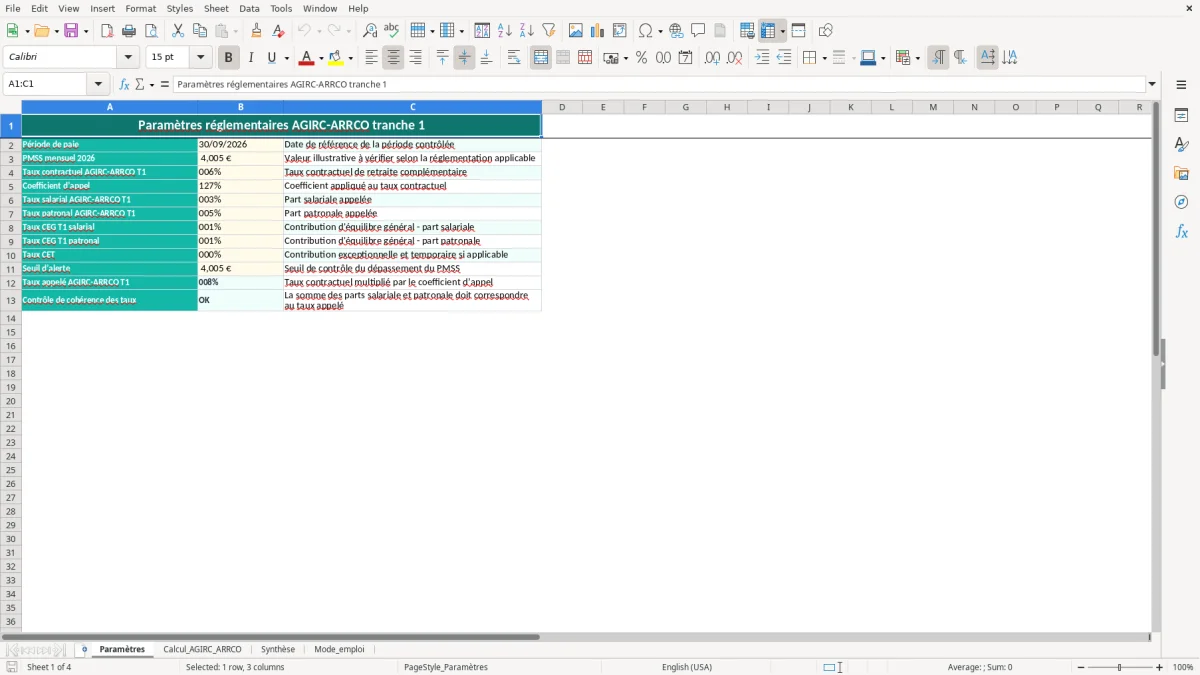Open the sidebar Gallery panel
Image resolution: width=1200 pixels, height=675 pixels.
tap(1181, 173)
